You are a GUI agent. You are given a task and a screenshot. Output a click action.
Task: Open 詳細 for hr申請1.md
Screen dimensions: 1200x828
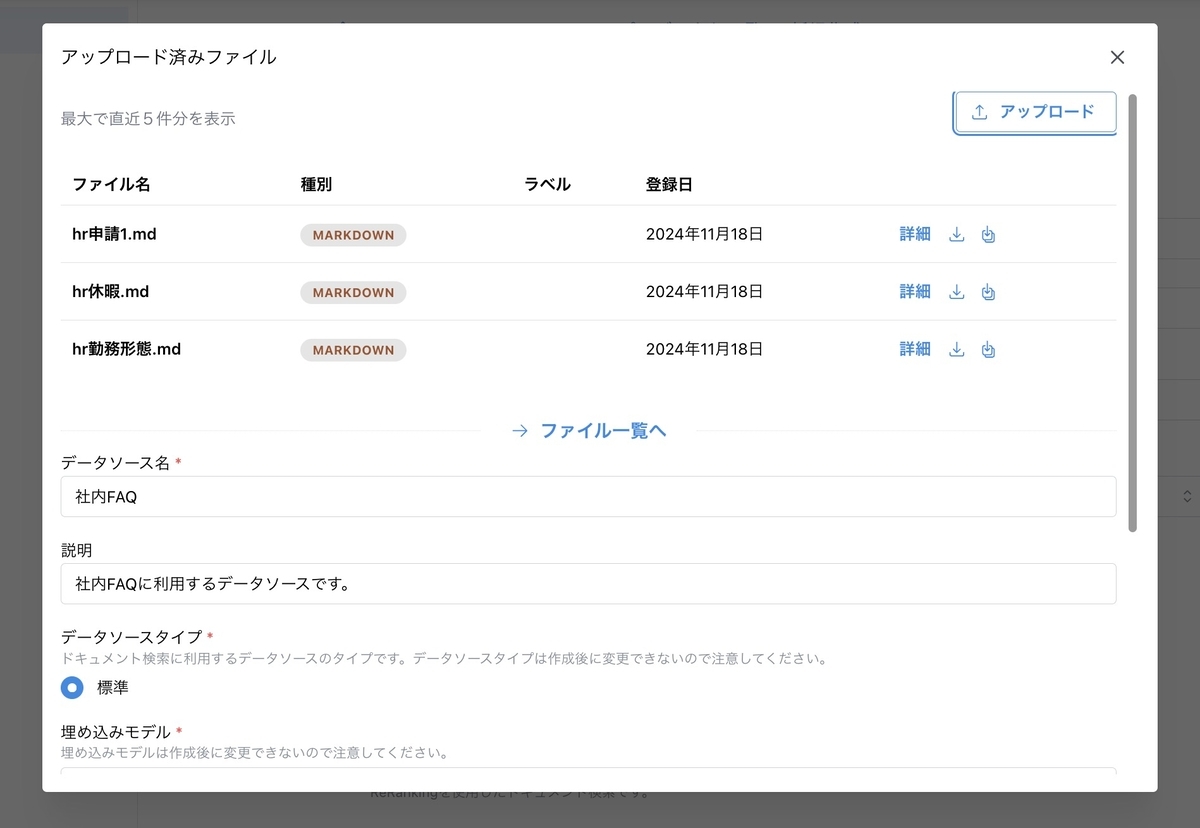[915, 234]
